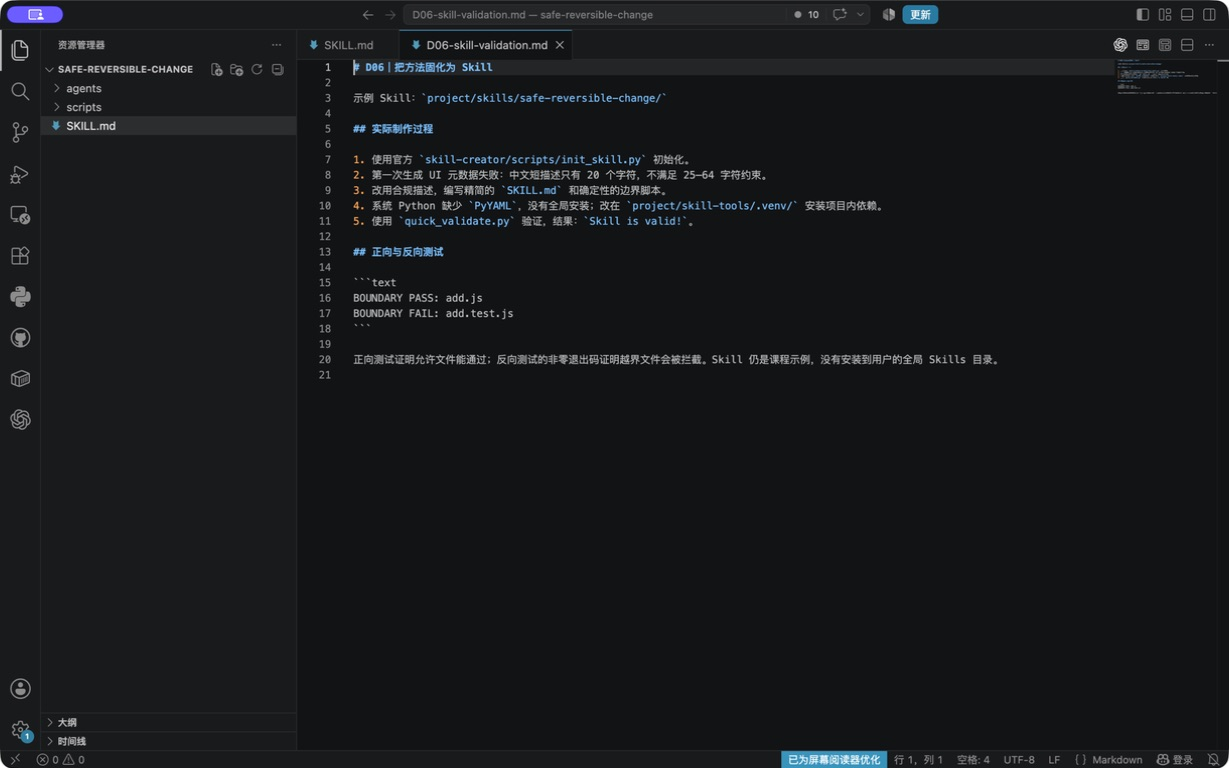
Task: Open the Manage gear icon
Action: 20,730
